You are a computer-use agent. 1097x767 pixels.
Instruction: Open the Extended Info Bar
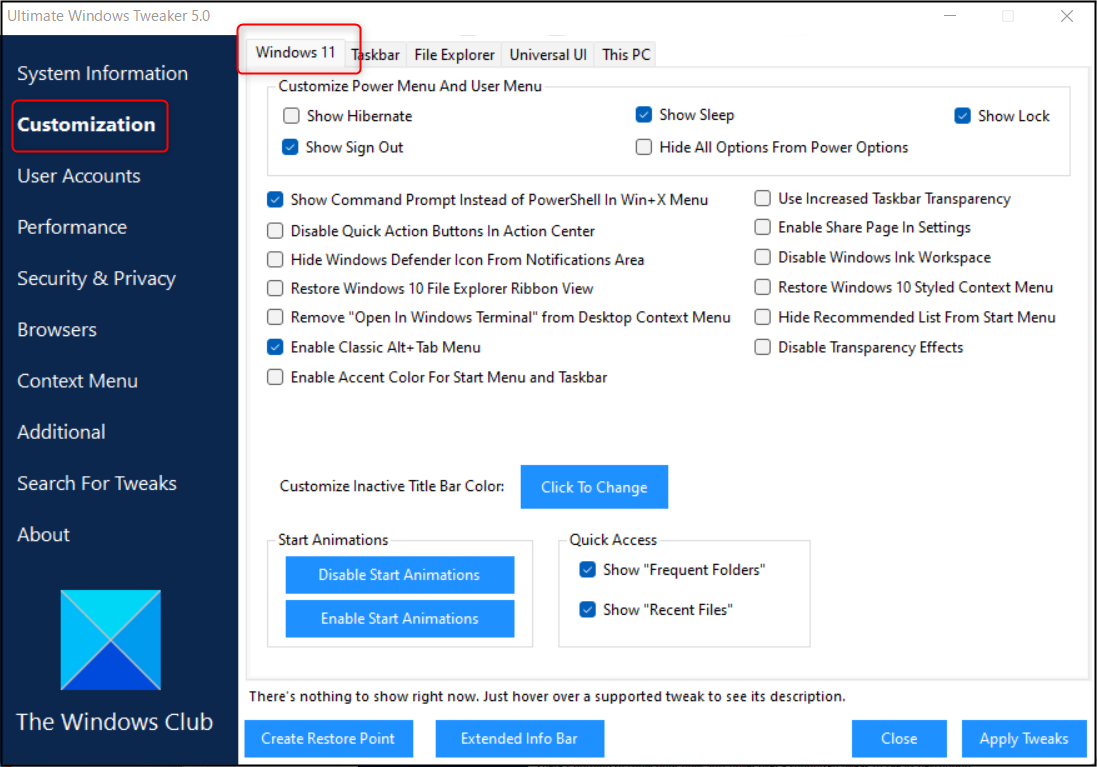pyautogui.click(x=519, y=738)
